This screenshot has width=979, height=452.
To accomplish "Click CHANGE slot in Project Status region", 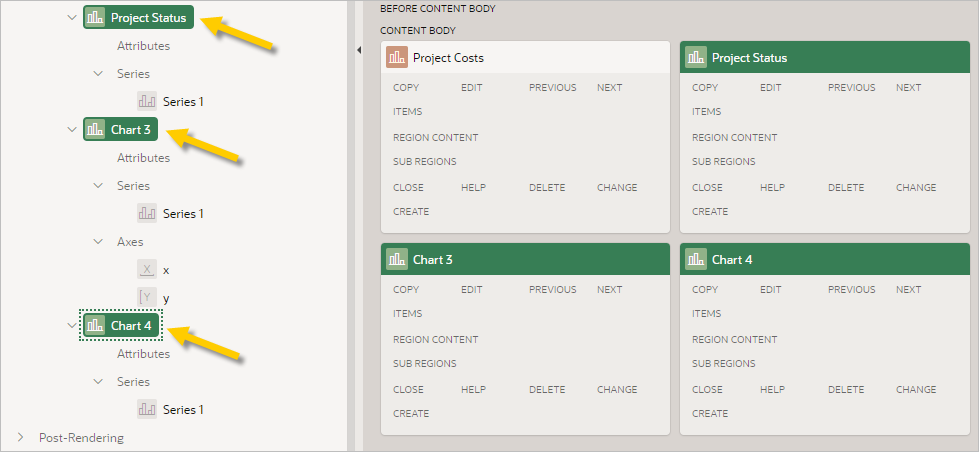I will [x=916, y=187].
